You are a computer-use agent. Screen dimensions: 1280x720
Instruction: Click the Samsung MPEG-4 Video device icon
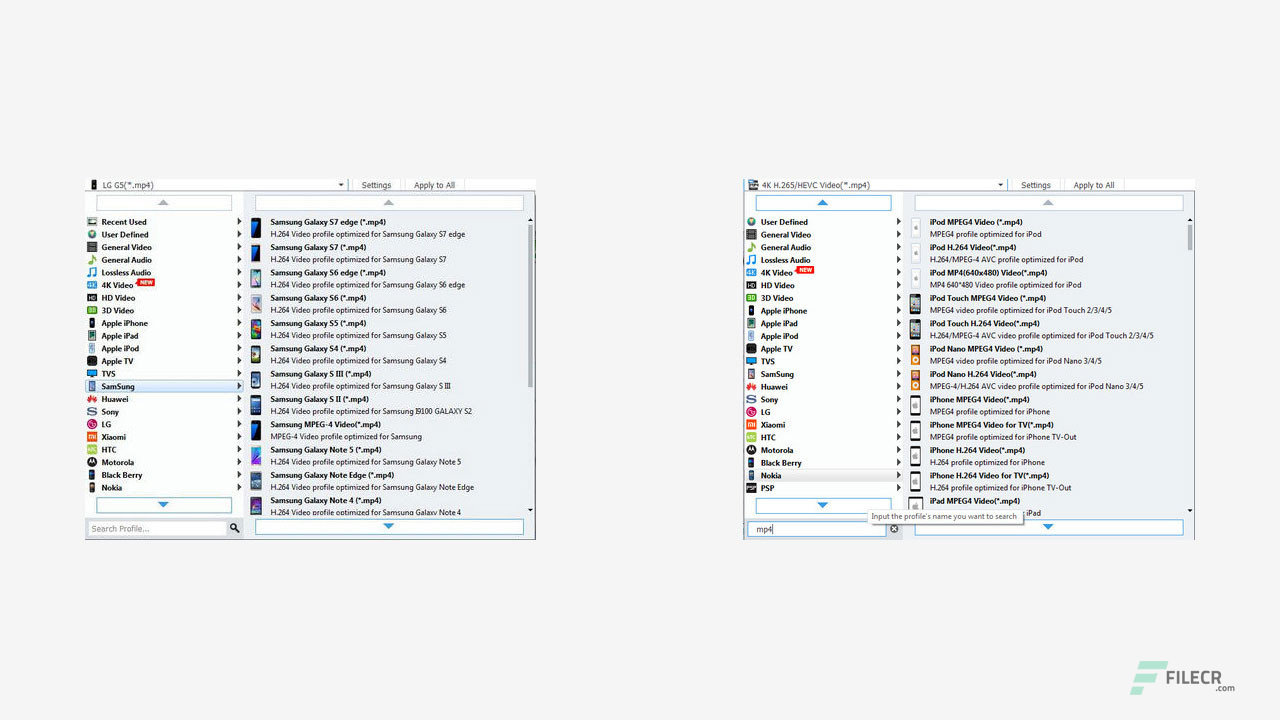click(256, 430)
